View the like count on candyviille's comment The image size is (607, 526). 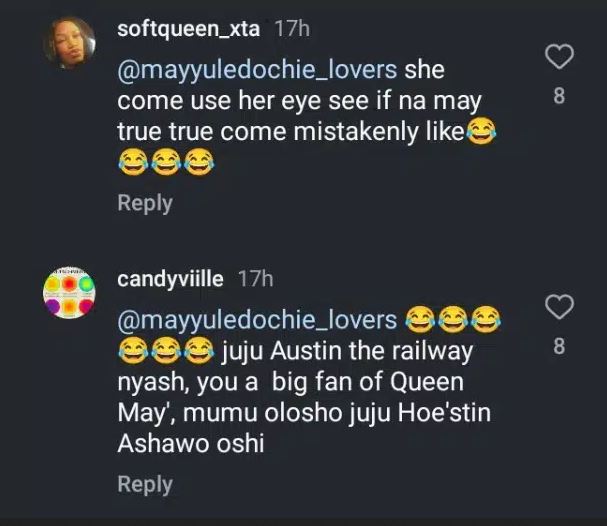[x=560, y=347]
